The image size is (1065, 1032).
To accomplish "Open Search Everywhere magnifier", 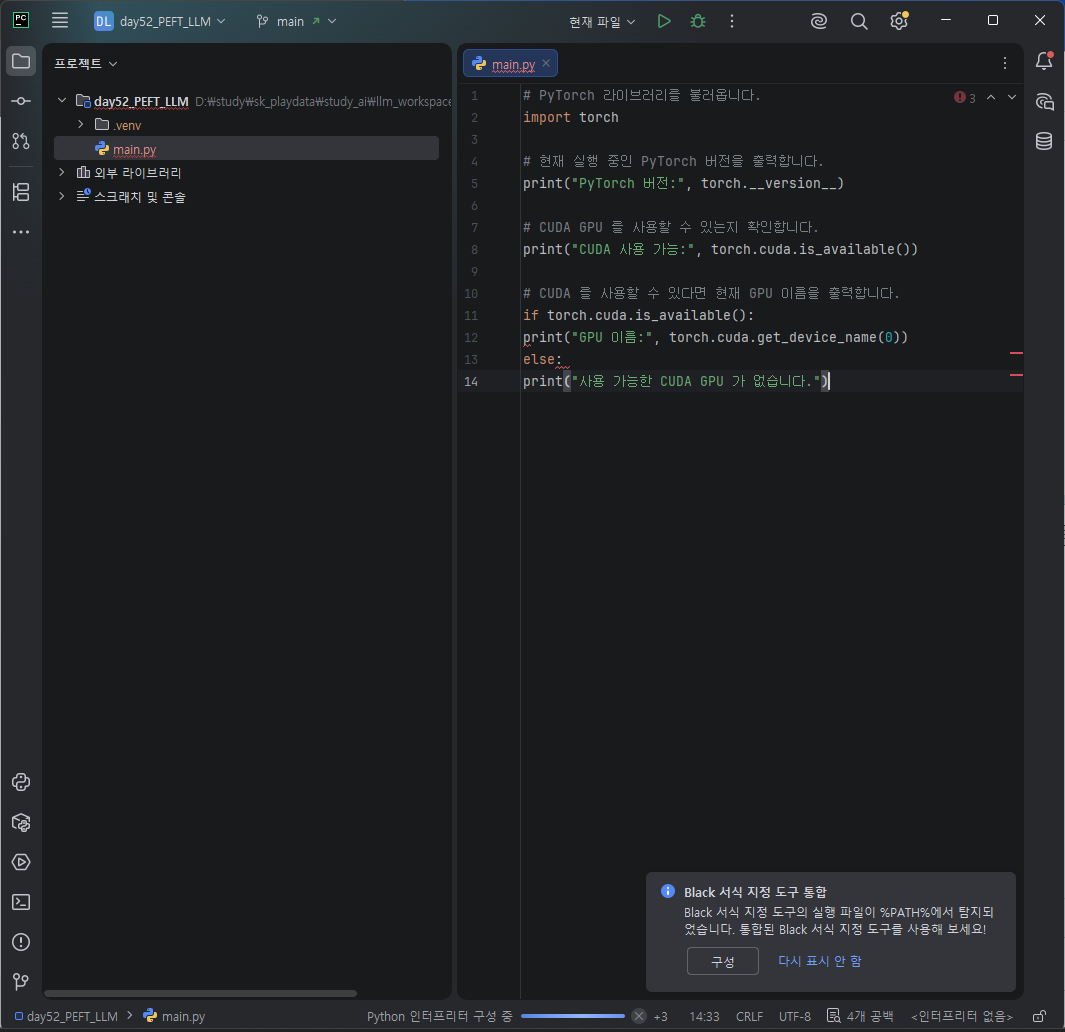I will (x=859, y=21).
